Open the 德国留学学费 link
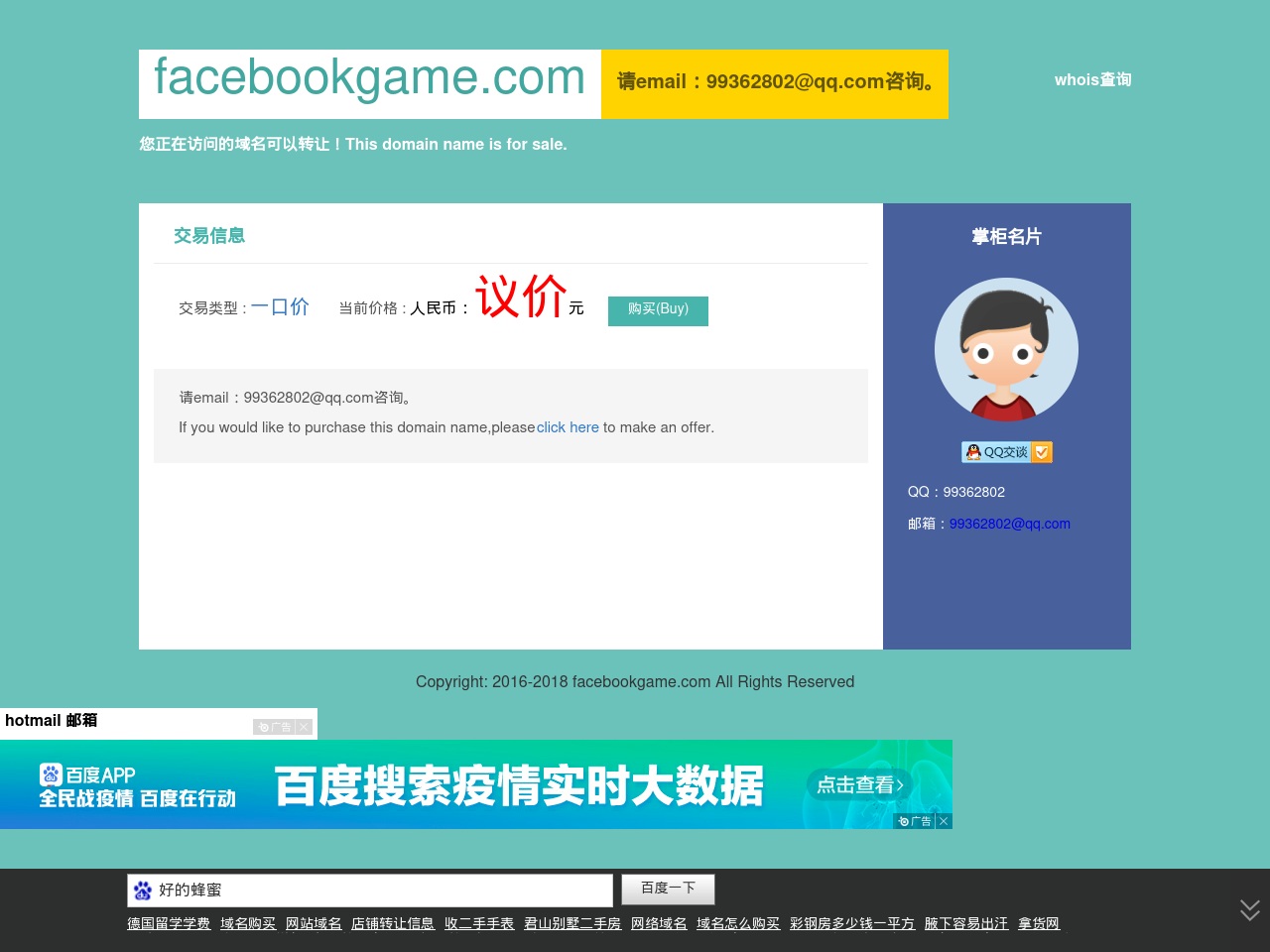Screen dimensions: 1270x952 coord(169,923)
